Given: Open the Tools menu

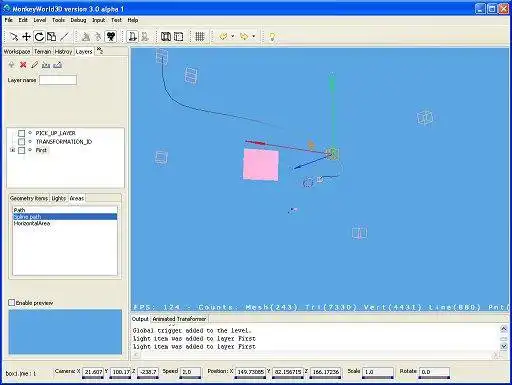Looking at the screenshot, I should (58, 20).
